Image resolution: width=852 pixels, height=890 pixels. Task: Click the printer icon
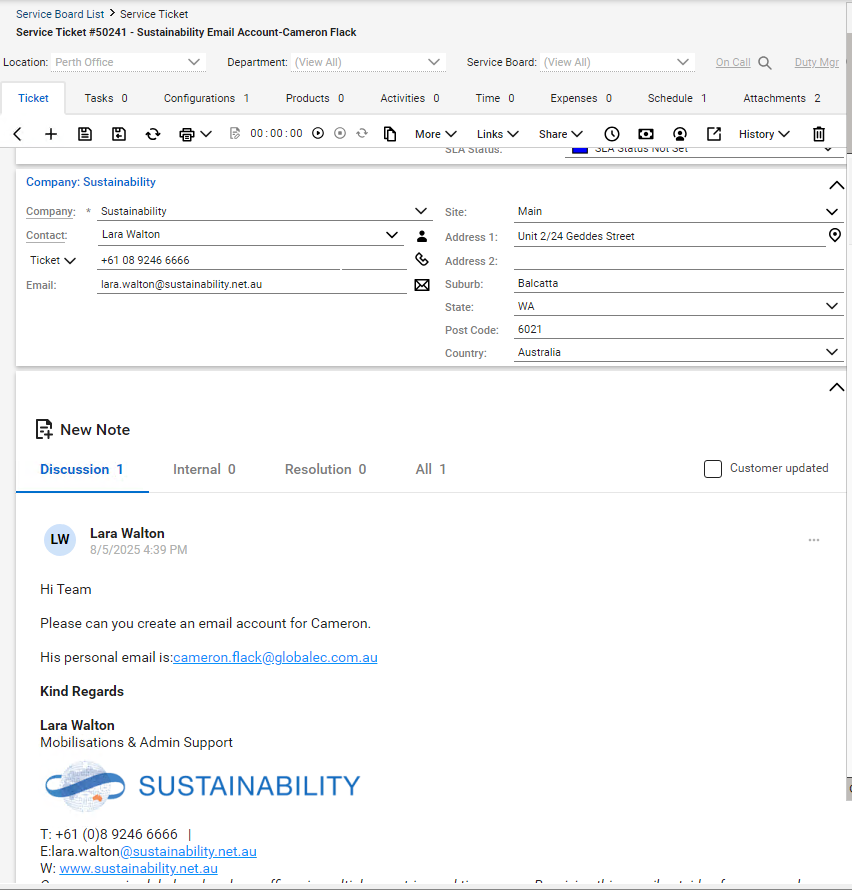coord(187,135)
